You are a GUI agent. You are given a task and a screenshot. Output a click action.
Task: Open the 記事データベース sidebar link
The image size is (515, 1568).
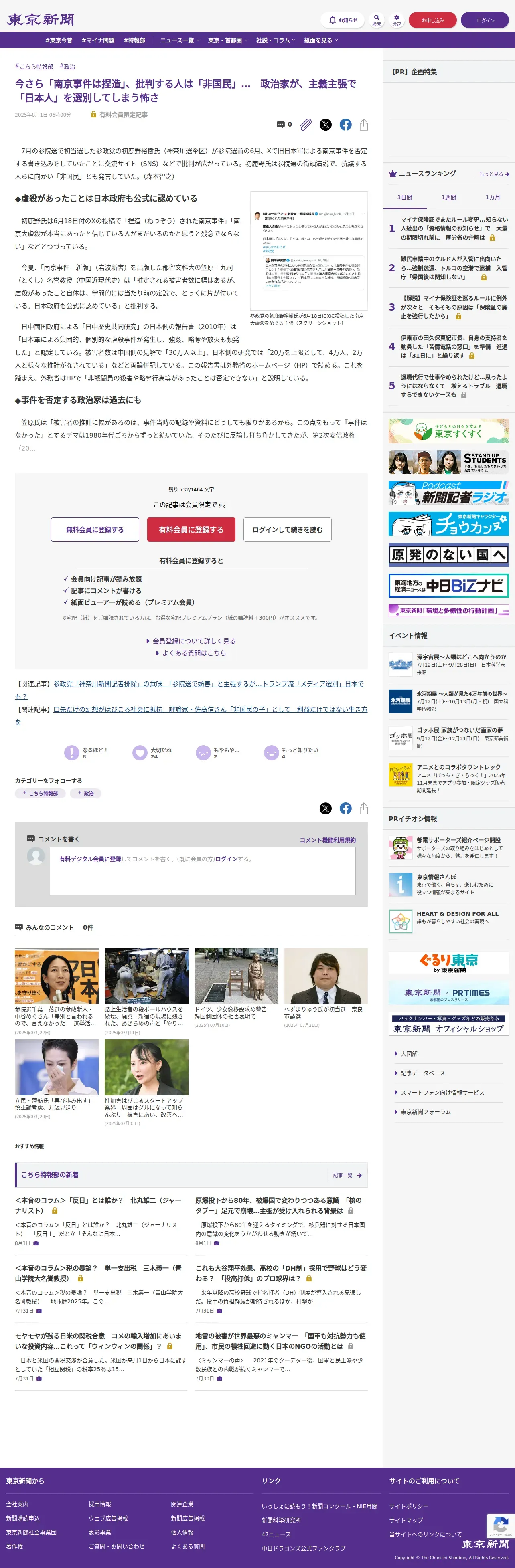422,1073
